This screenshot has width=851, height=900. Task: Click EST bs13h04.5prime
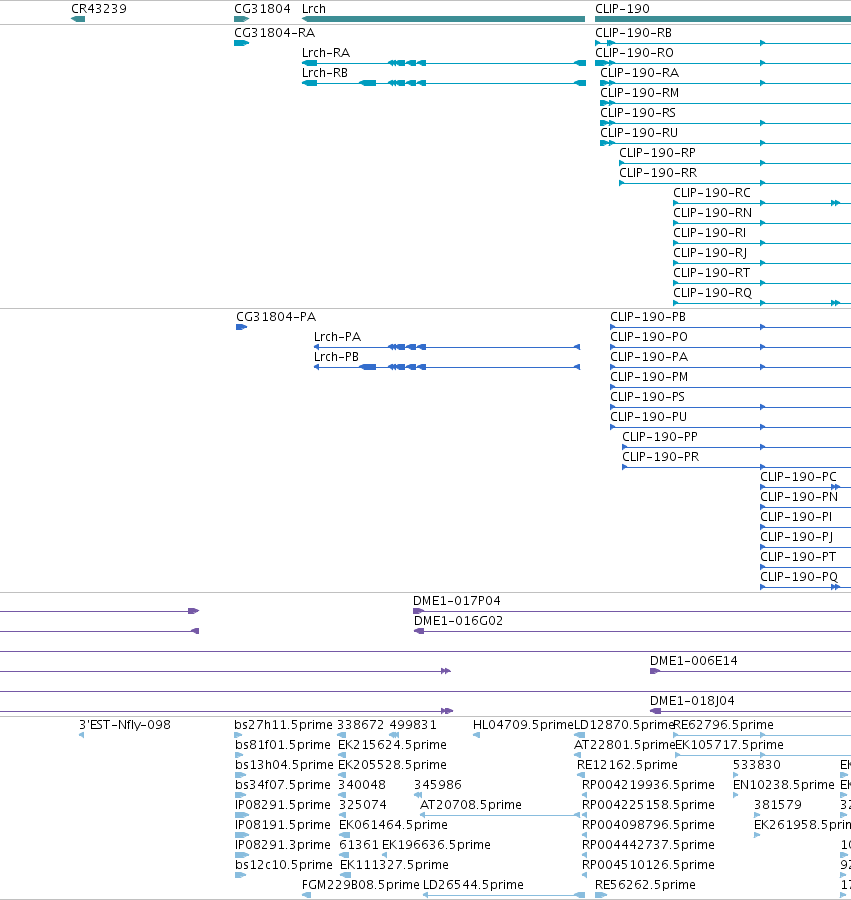point(284,766)
